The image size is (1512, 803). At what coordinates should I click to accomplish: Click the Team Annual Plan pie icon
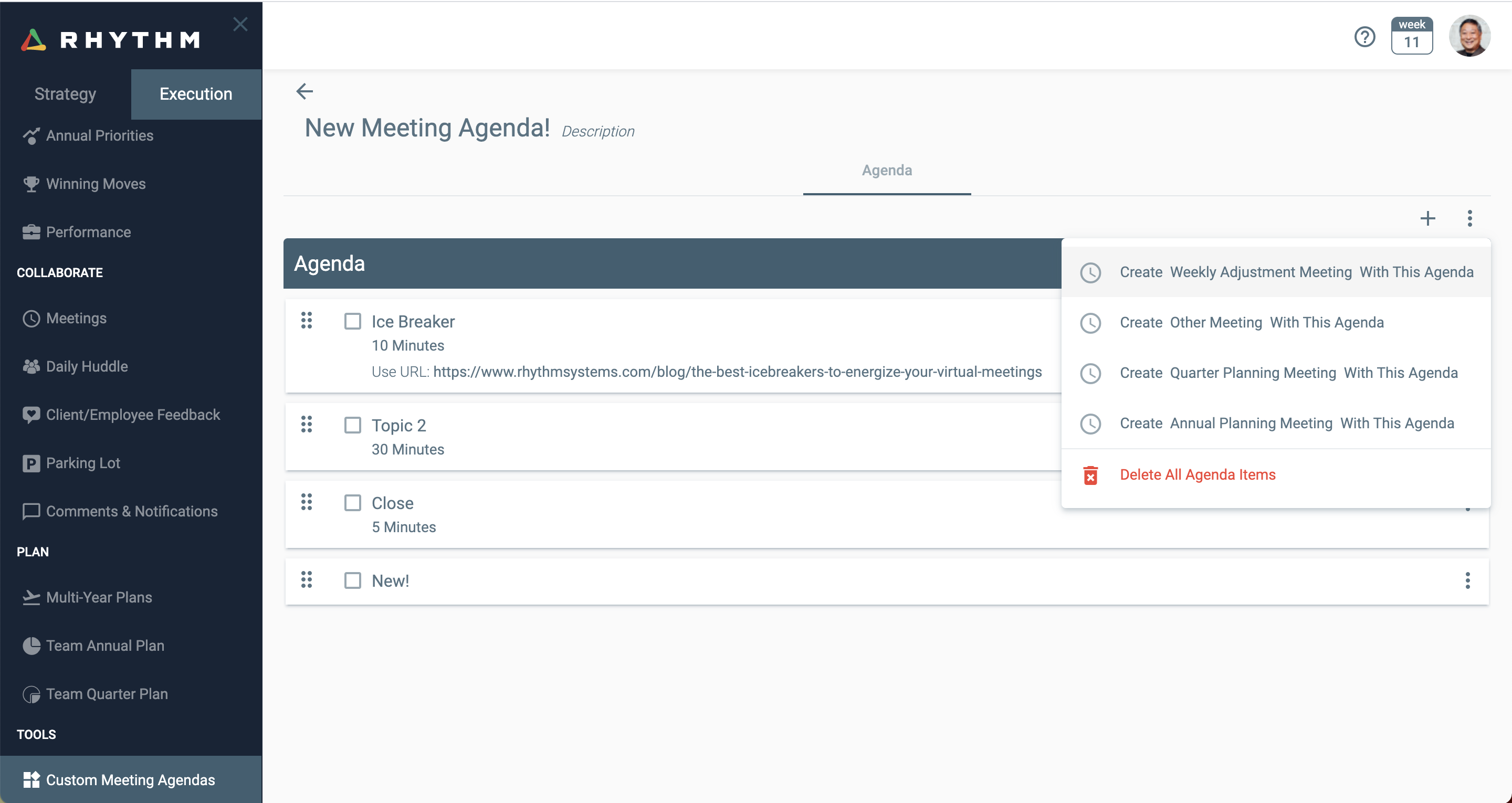pos(31,646)
